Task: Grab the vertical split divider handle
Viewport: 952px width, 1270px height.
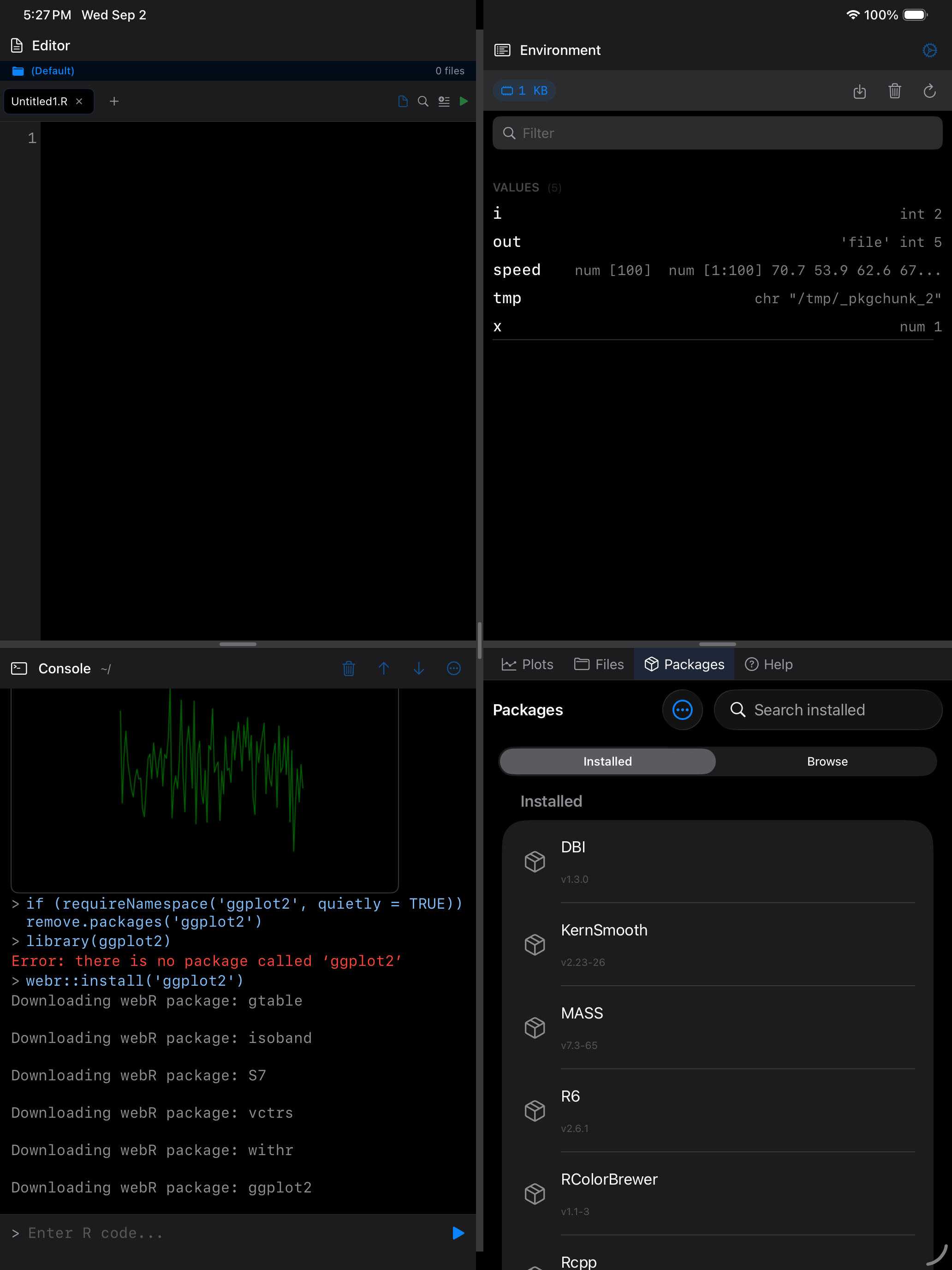Action: coord(479,640)
